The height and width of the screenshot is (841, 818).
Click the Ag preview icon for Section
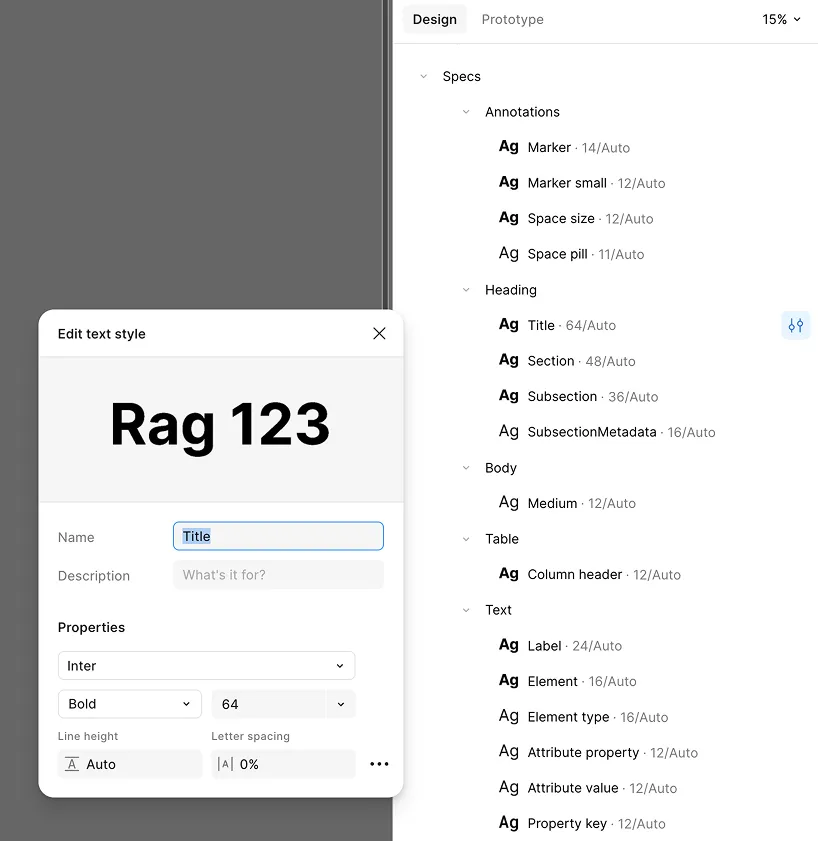pos(509,360)
